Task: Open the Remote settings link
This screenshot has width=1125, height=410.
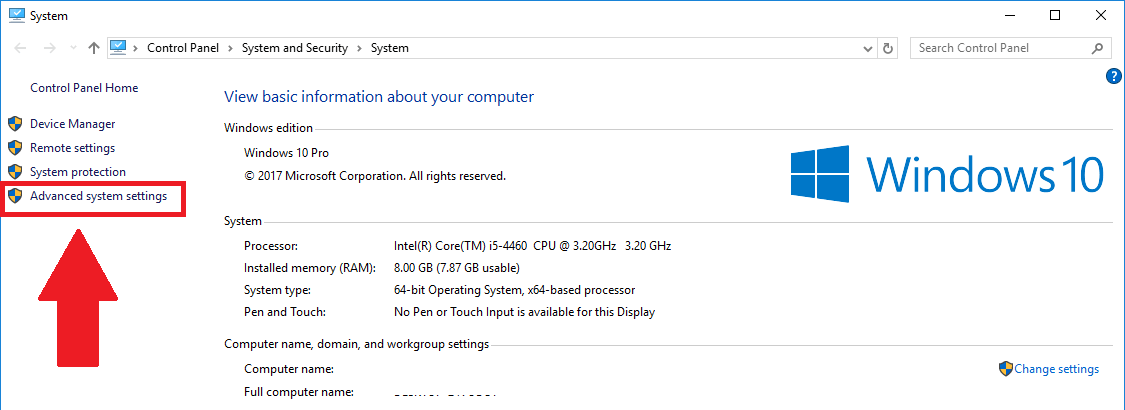Action: pos(72,148)
